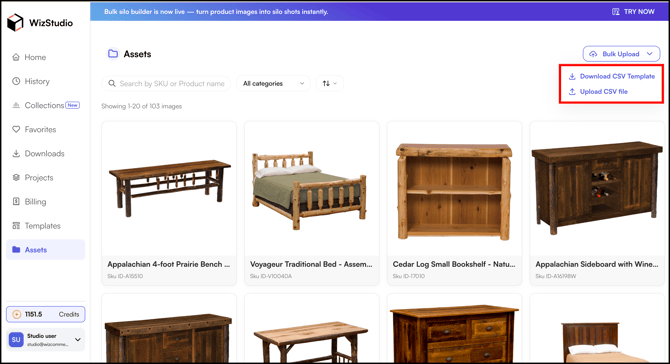Click the Sku ID-17010 label
Viewport: 670px width, 364px height.
coord(408,276)
